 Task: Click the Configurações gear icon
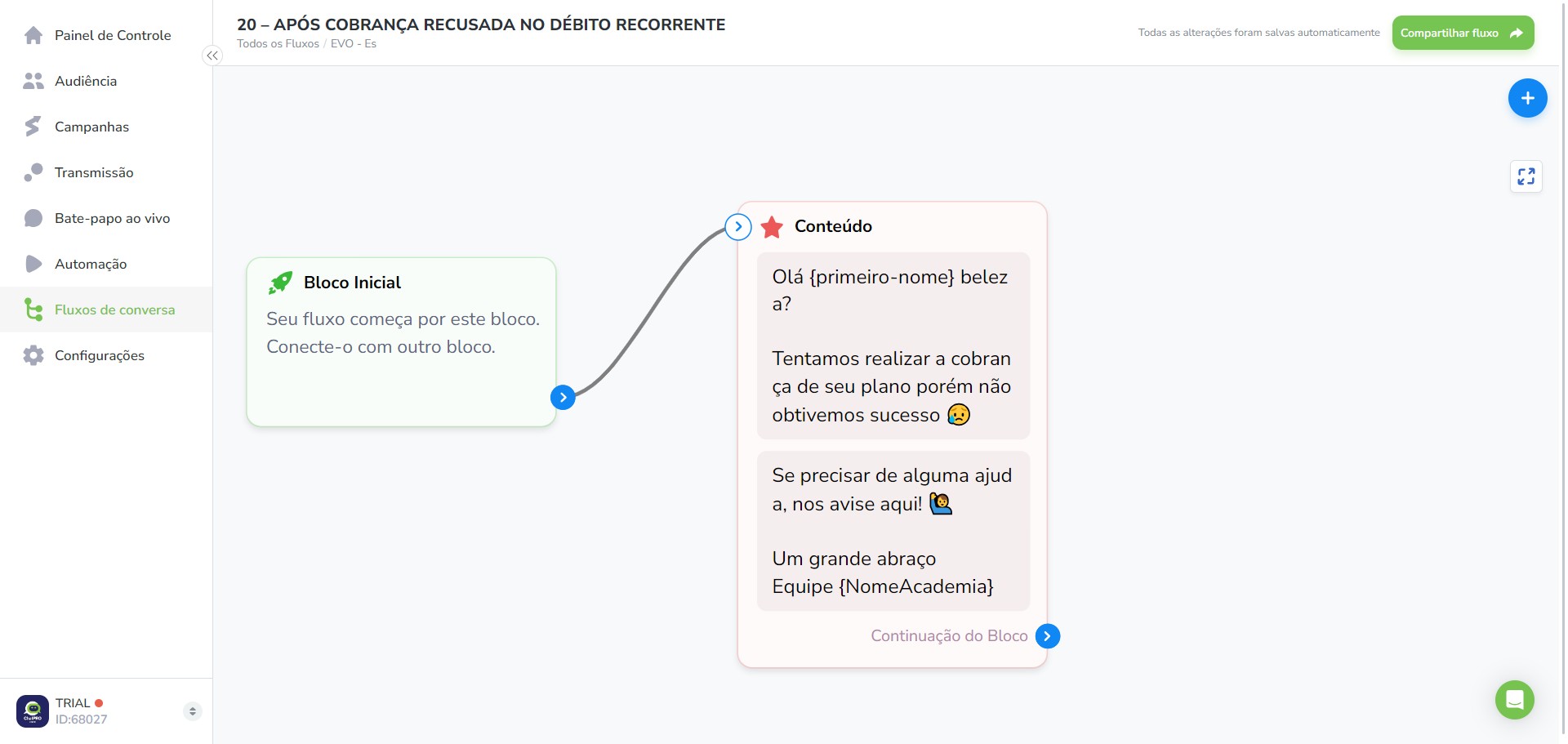coord(33,355)
